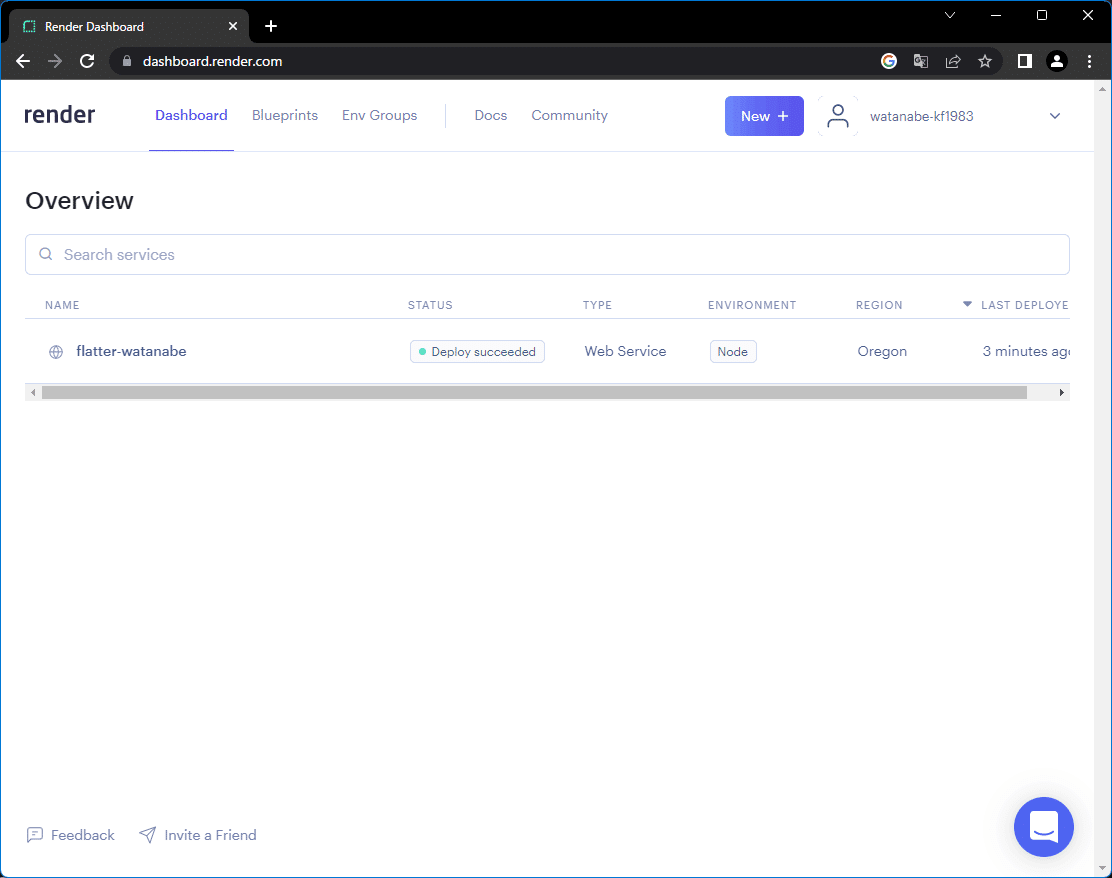Viewport: 1112px width, 878px height.
Task: Go forward in browser history
Action: pyautogui.click(x=55, y=61)
